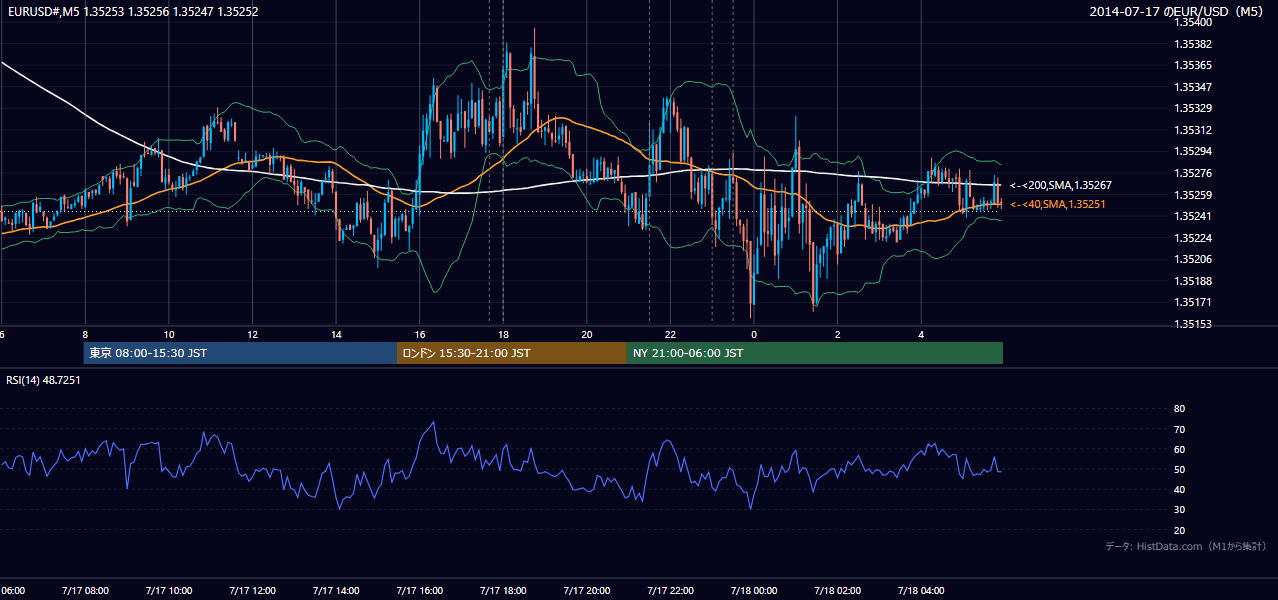
Task: Click the 7/17 12:00 time axis label
Action: (252, 591)
